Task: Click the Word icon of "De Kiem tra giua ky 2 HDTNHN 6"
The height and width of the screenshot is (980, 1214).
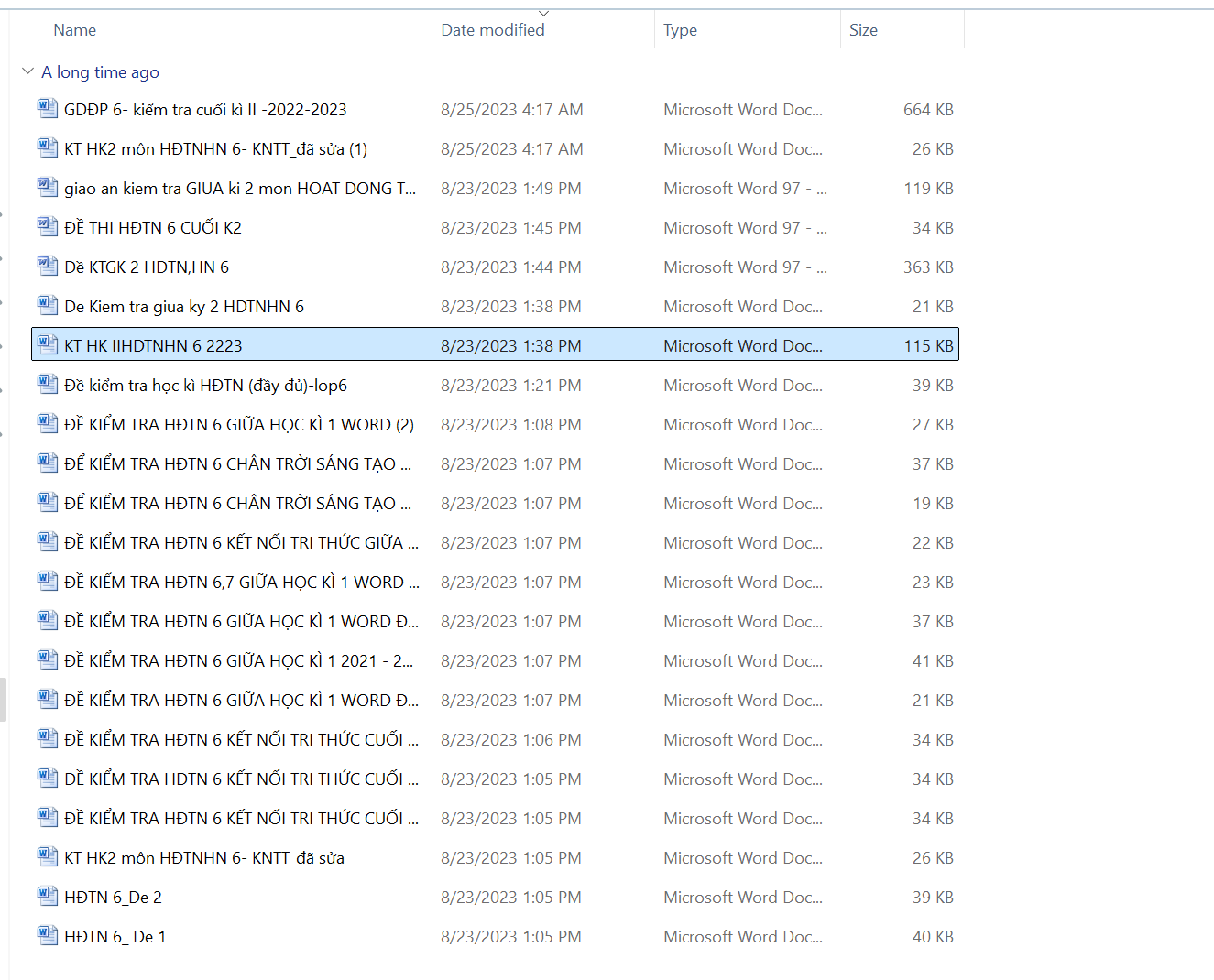Action: [48, 306]
